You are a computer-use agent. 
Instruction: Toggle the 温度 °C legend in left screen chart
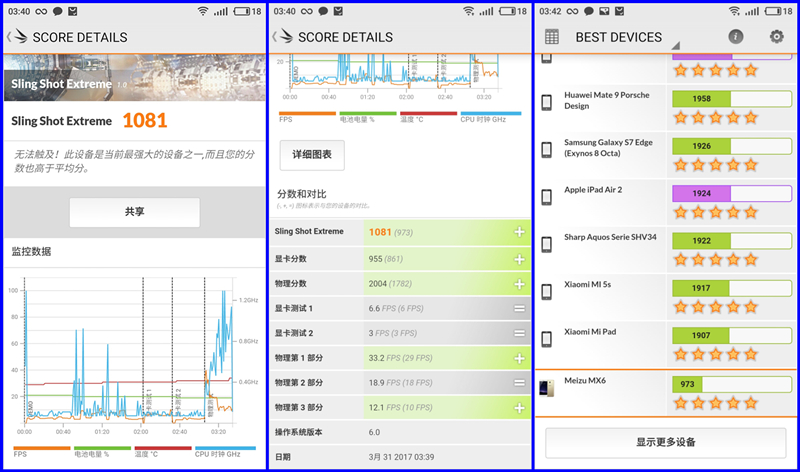point(163,452)
